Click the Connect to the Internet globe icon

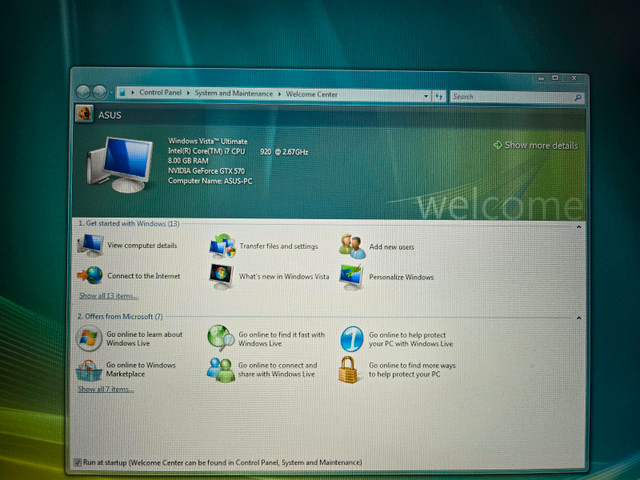tap(90, 275)
